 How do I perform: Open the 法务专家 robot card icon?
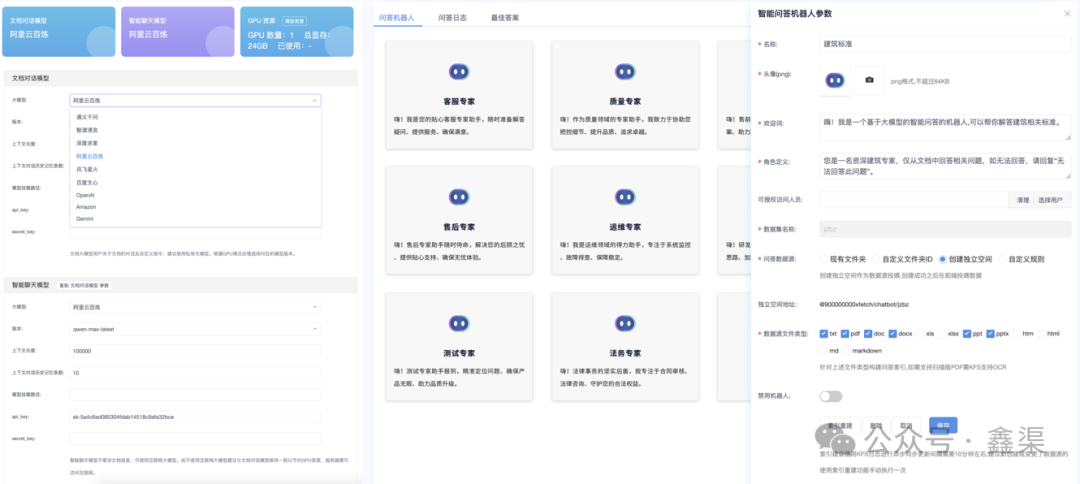(625, 323)
